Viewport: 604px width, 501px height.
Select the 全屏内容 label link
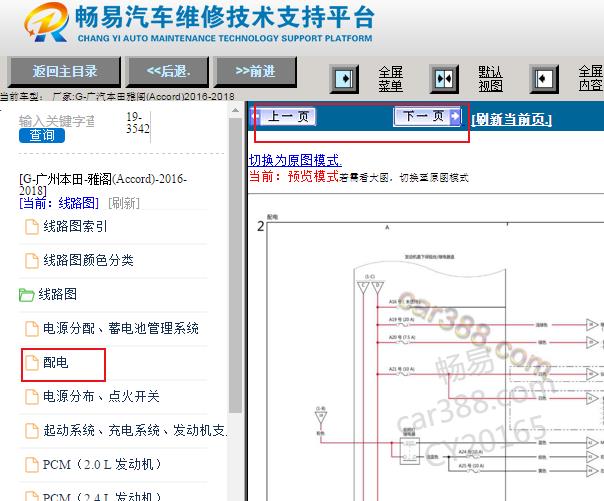[x=591, y=78]
